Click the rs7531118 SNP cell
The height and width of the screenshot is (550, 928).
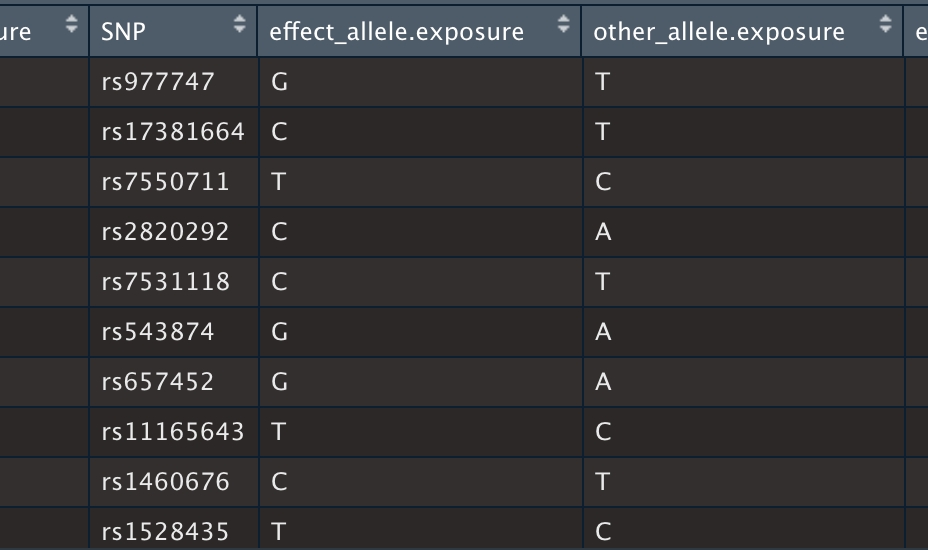[x=165, y=282]
